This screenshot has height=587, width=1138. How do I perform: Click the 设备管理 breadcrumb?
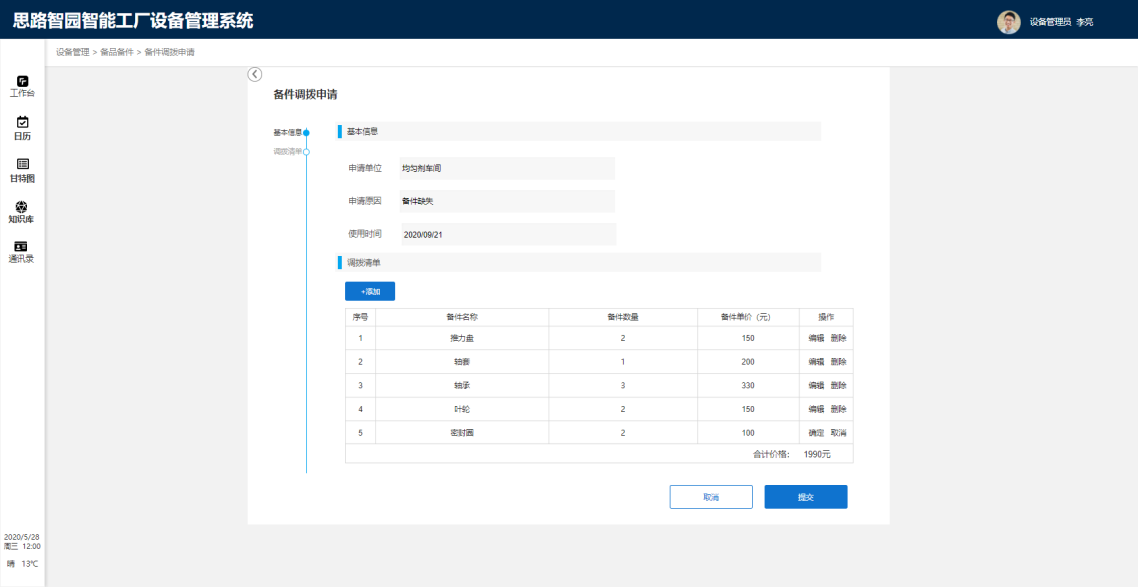(72, 52)
